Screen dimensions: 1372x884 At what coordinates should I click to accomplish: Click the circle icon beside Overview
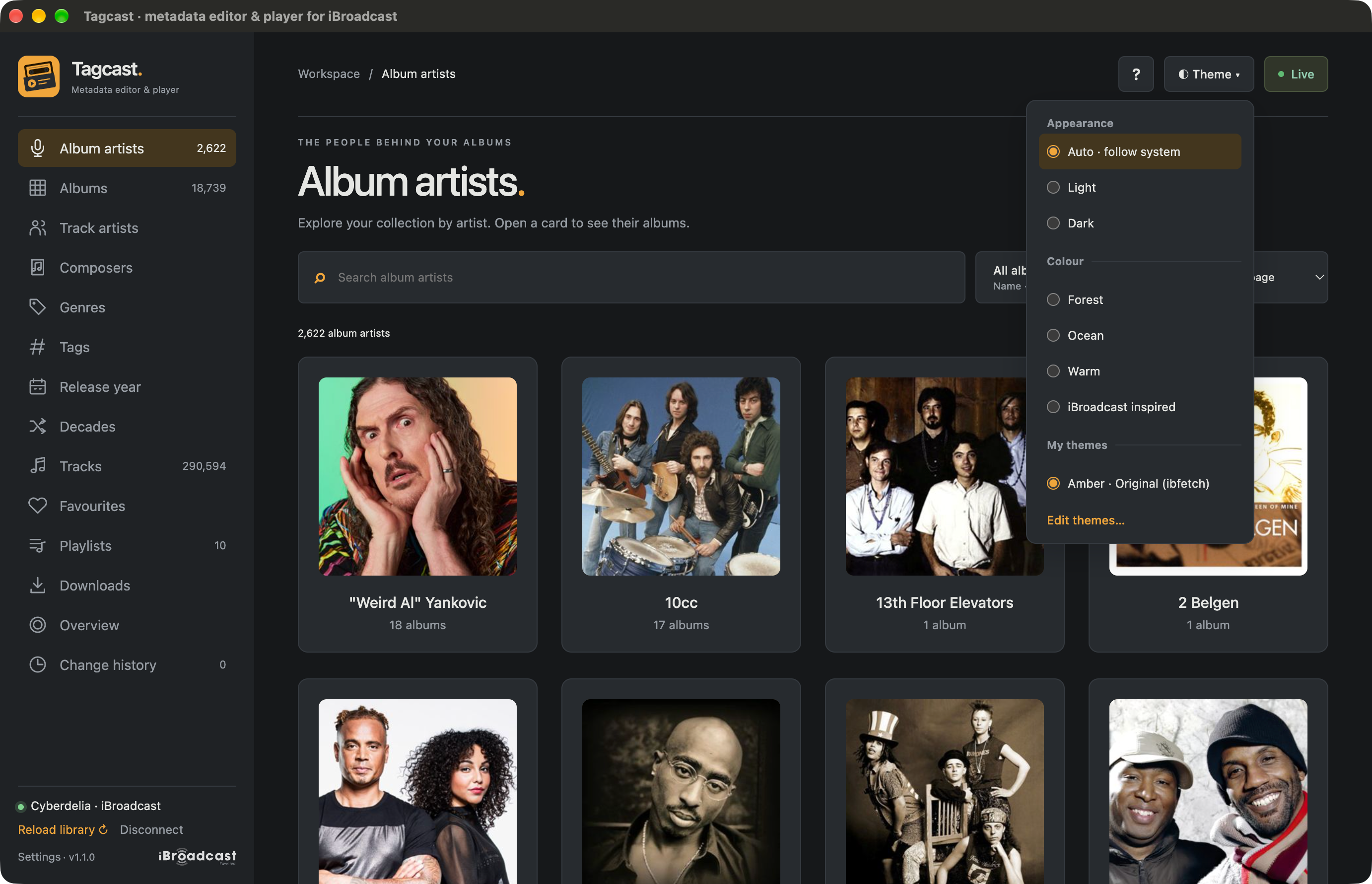pyautogui.click(x=38, y=625)
